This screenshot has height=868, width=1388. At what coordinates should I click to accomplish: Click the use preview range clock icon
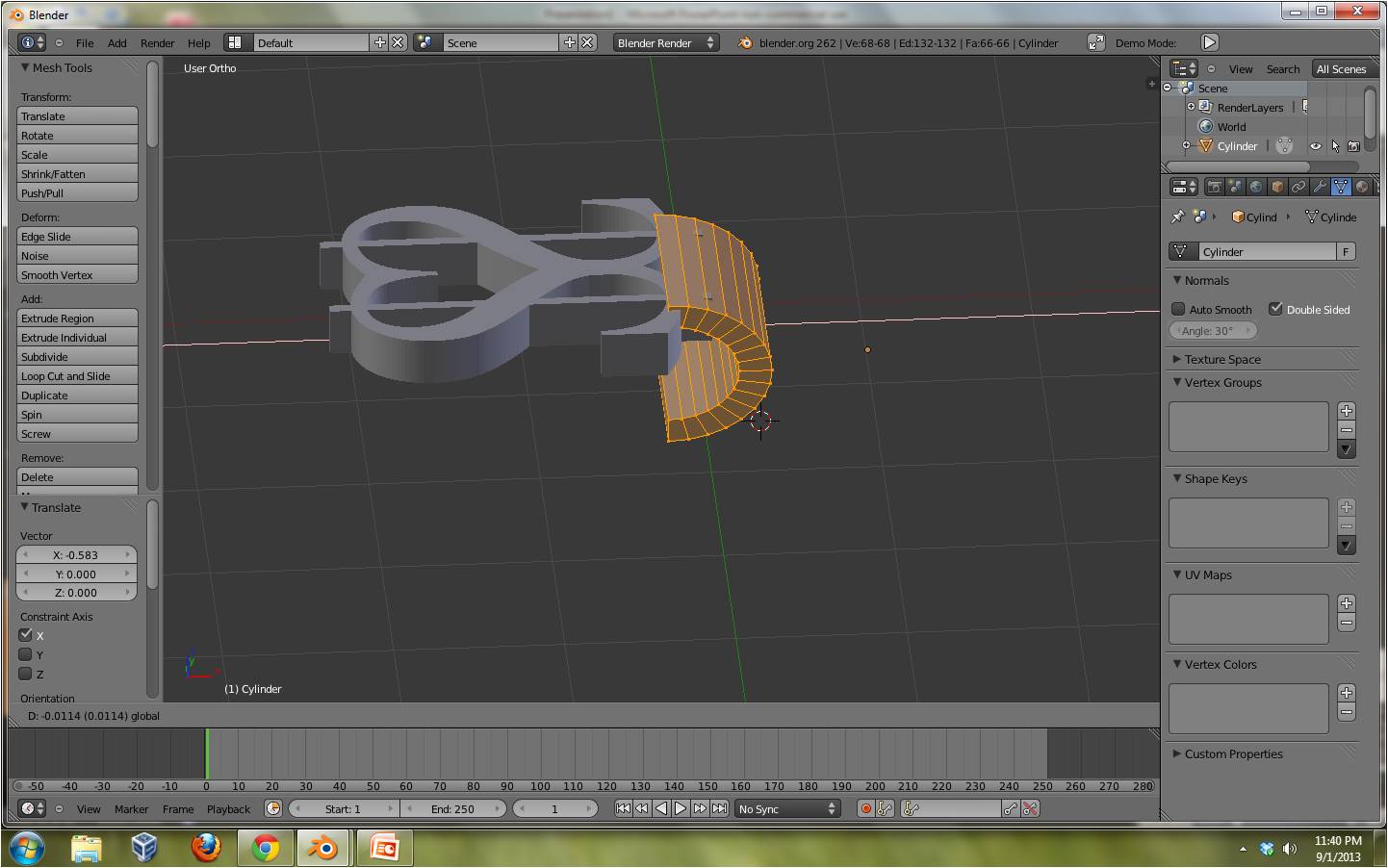coord(273,808)
